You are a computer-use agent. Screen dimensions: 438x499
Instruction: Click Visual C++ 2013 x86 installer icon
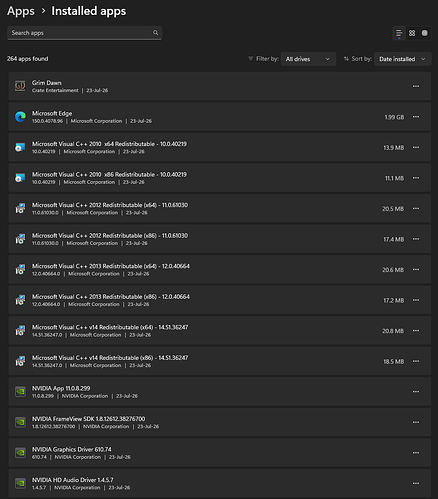(20, 300)
